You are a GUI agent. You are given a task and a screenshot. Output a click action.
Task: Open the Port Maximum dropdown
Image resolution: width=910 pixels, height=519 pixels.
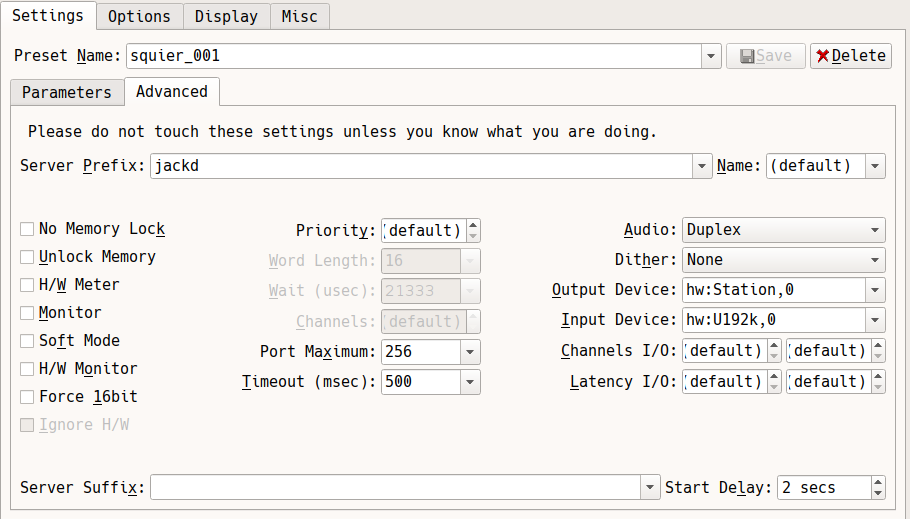pyautogui.click(x=470, y=352)
